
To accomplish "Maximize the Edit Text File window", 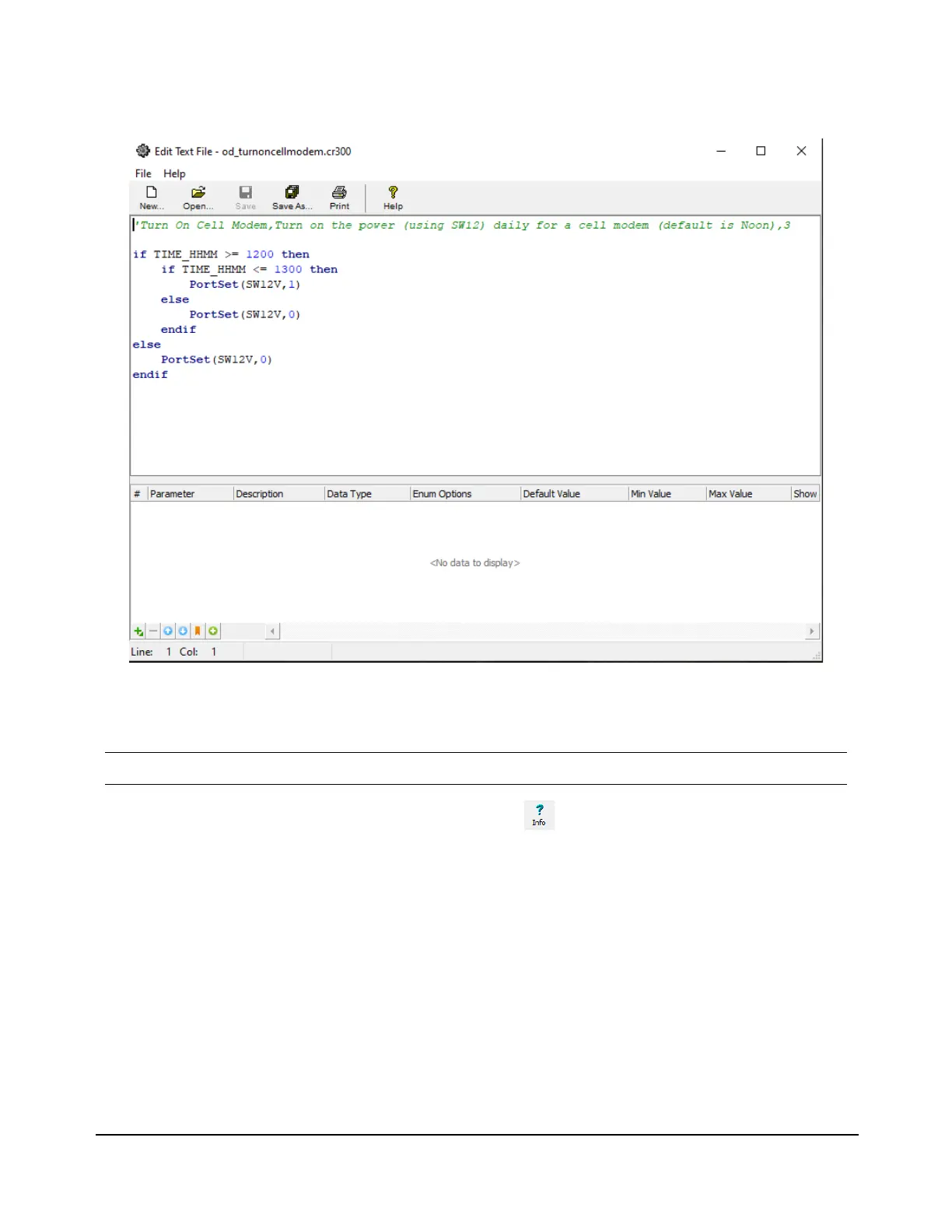I will tap(761, 151).
